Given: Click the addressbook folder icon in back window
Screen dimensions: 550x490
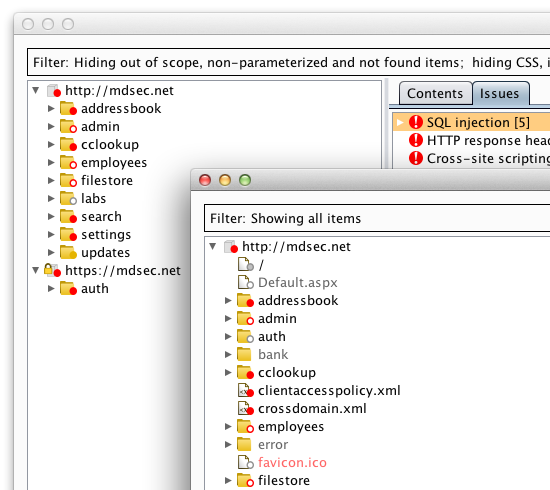Looking at the screenshot, I should pyautogui.click(x=68, y=108).
